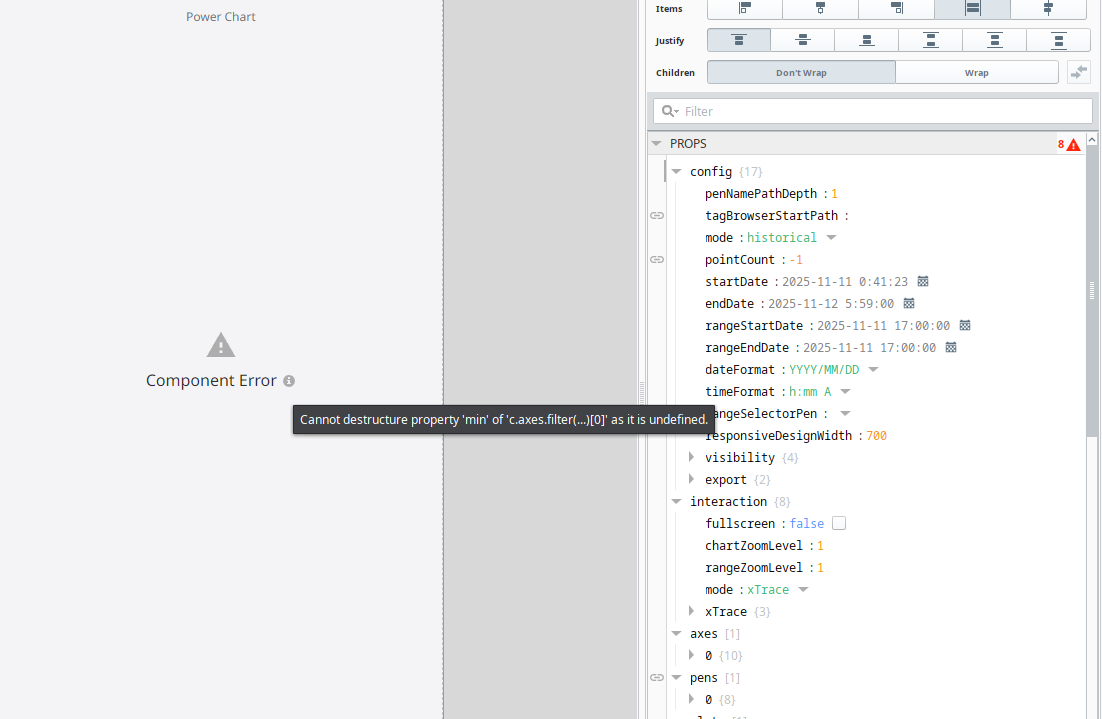Open interaction mode xTrace dropdown
The image size is (1102, 719).
[x=803, y=590]
